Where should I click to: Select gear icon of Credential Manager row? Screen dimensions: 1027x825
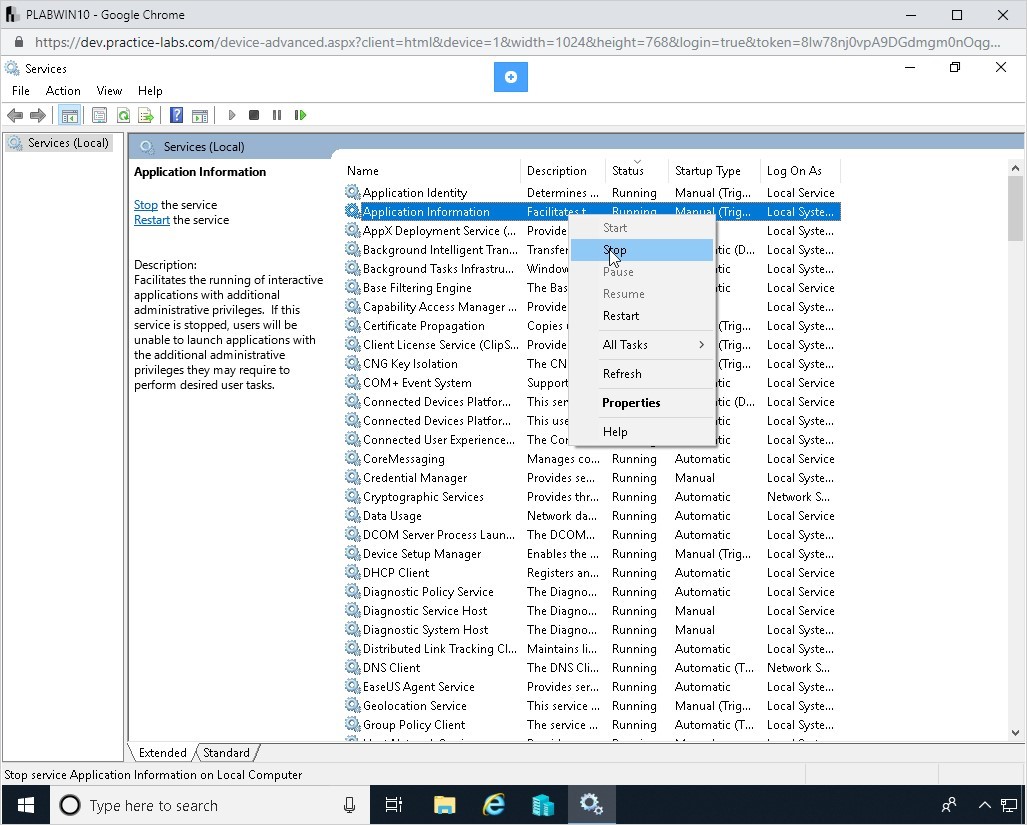(x=352, y=477)
